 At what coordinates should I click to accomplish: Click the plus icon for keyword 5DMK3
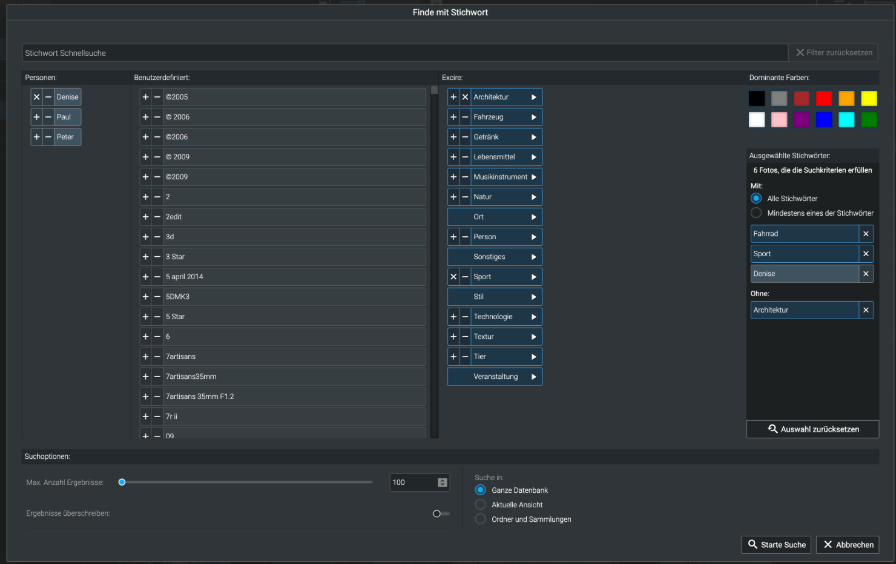point(145,297)
